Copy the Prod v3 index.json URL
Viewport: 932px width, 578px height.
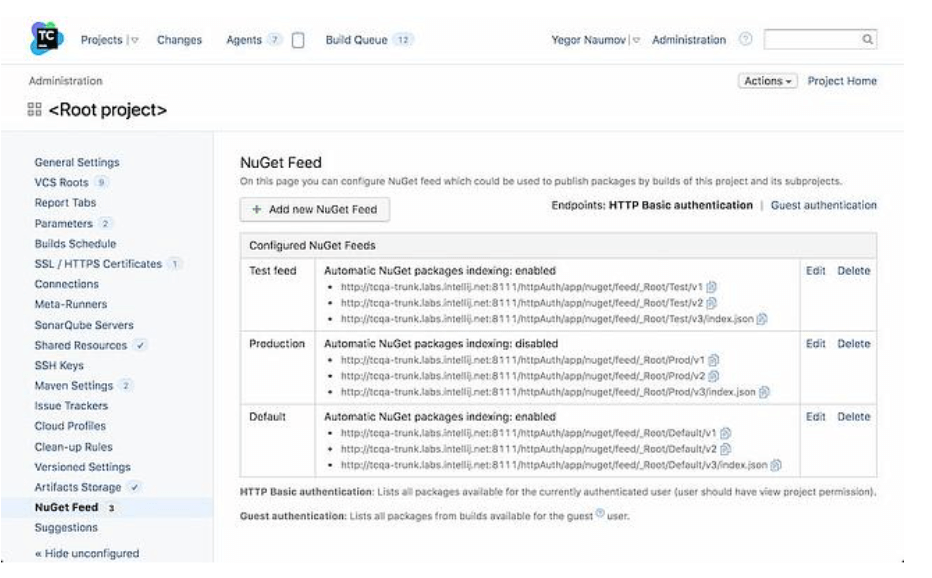(x=764, y=392)
